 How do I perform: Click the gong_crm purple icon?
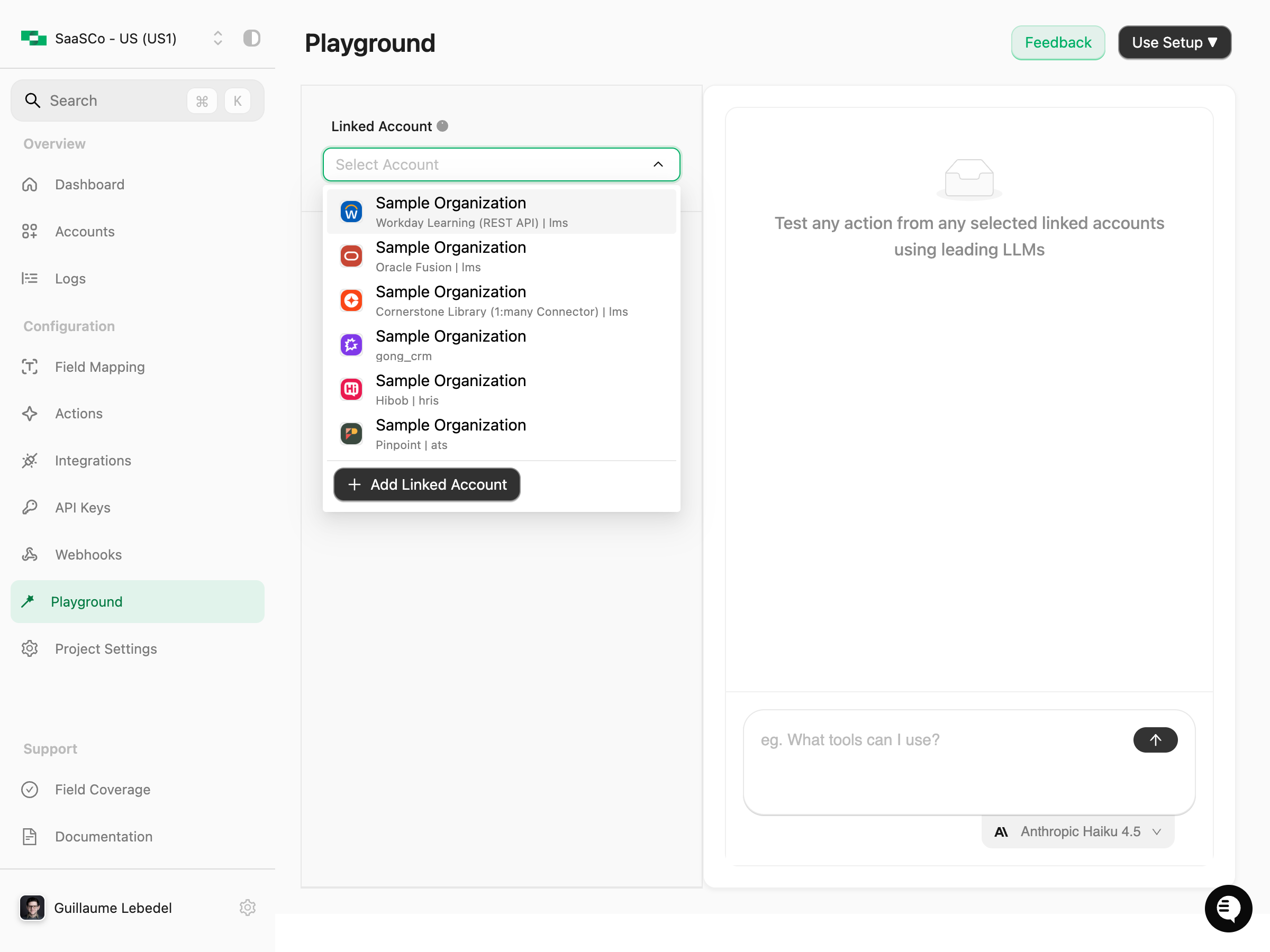[351, 345]
